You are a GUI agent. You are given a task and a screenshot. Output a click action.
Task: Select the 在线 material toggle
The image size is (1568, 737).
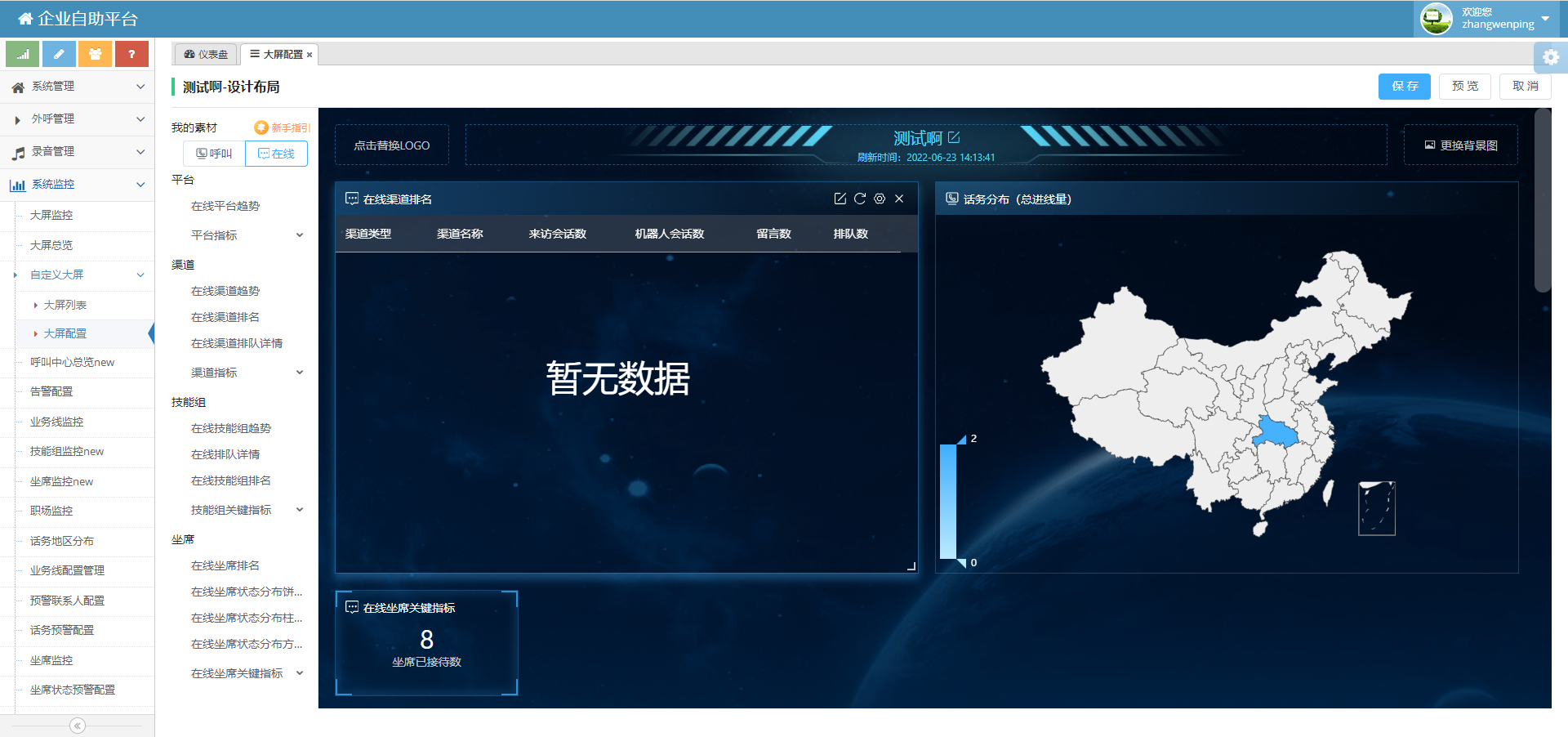tap(276, 154)
